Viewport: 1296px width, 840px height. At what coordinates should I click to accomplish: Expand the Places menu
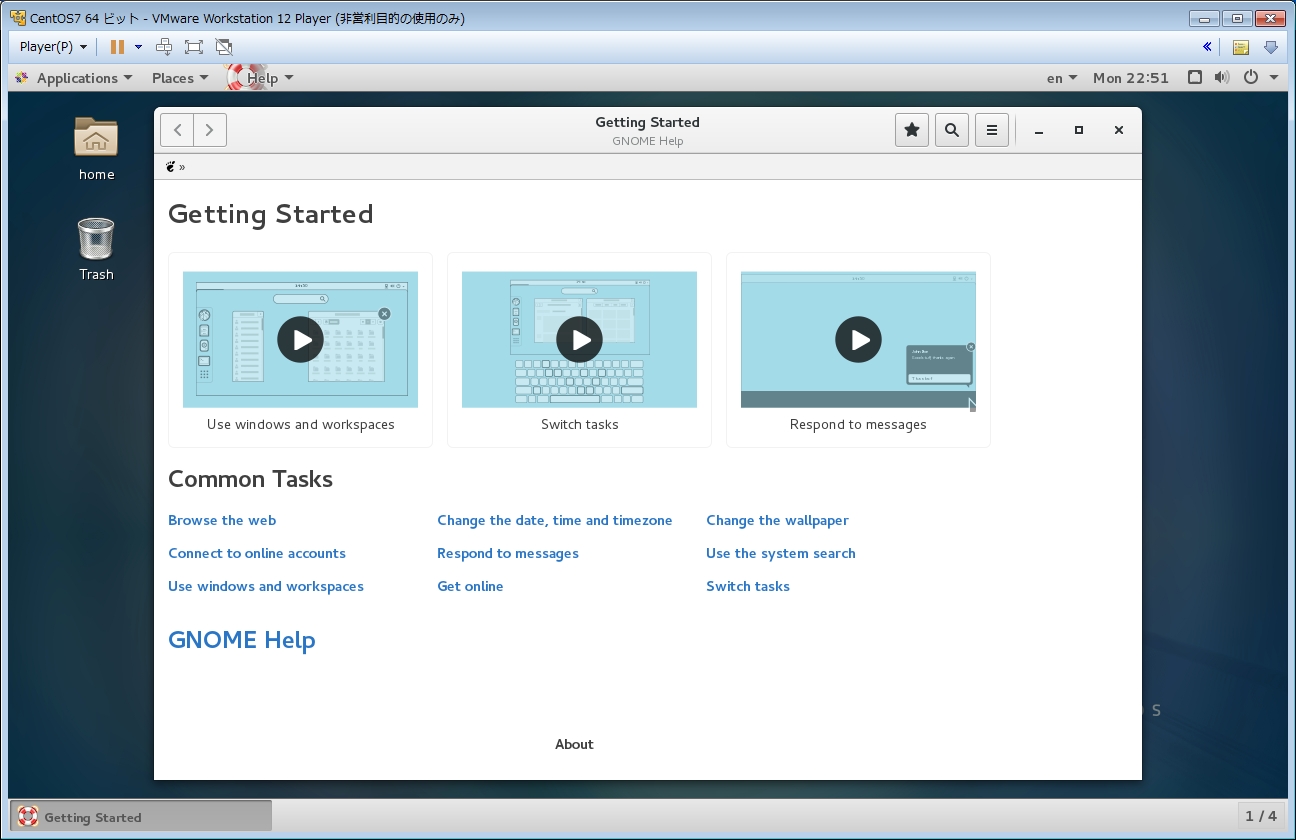coord(179,78)
